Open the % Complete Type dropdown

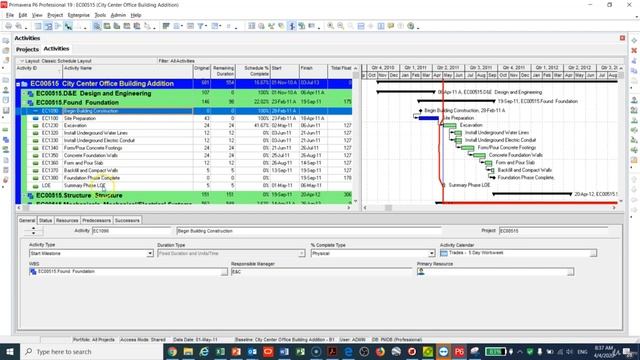(431, 253)
